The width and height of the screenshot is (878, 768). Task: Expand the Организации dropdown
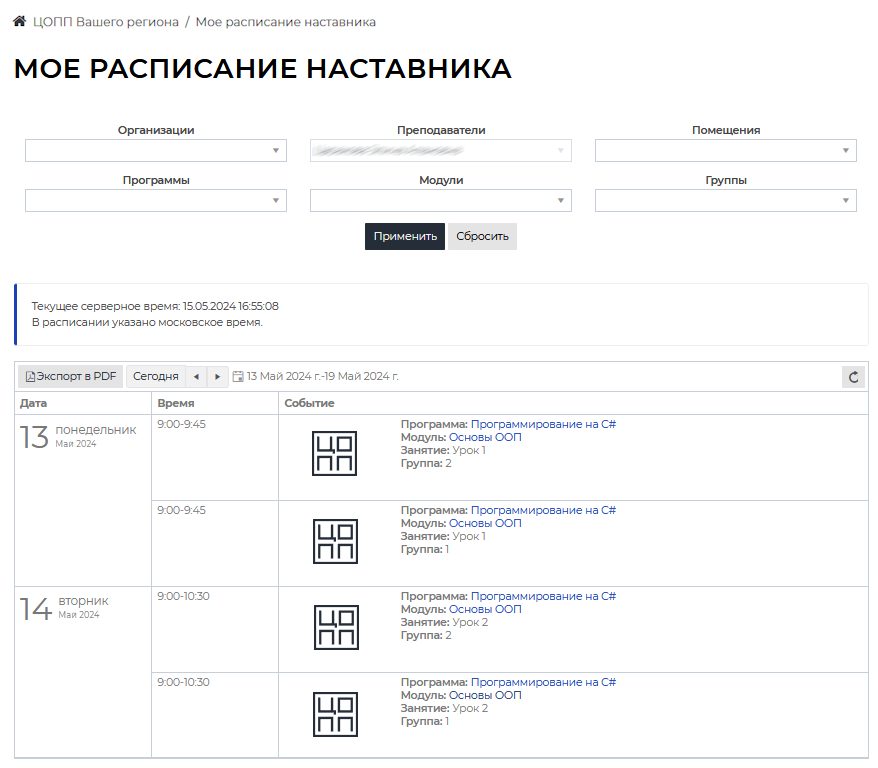(x=156, y=150)
